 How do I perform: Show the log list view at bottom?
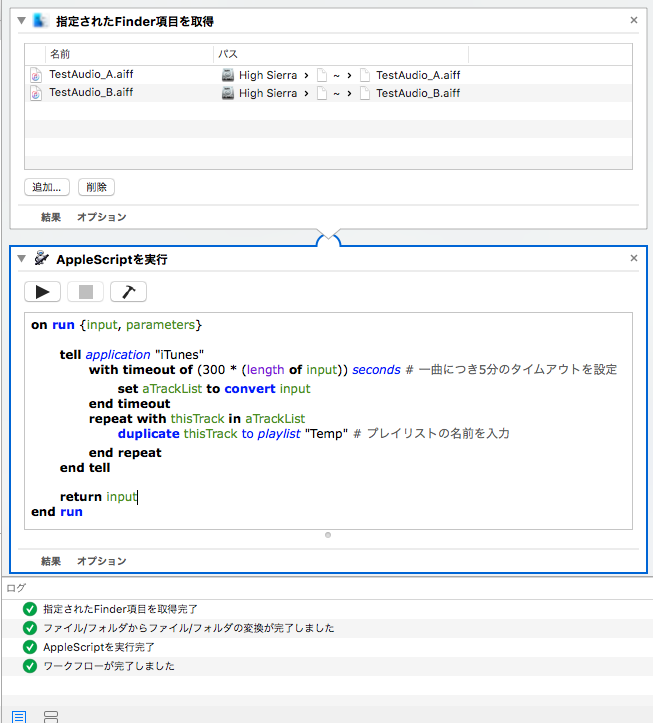pos(19,715)
